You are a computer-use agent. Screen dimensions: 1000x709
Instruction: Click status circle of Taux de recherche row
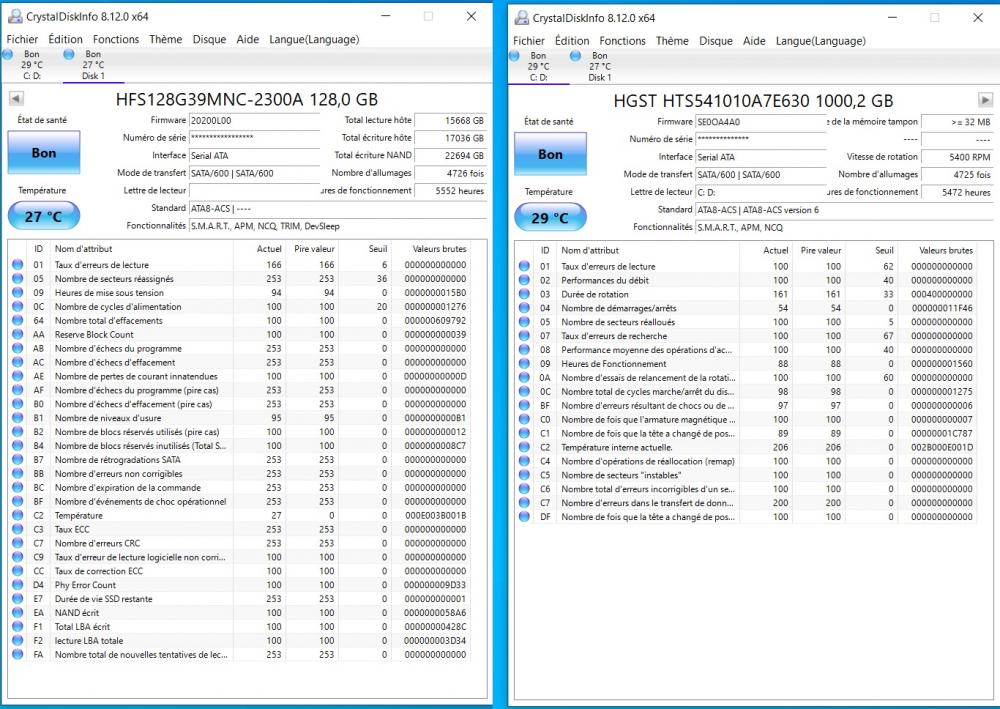524,336
